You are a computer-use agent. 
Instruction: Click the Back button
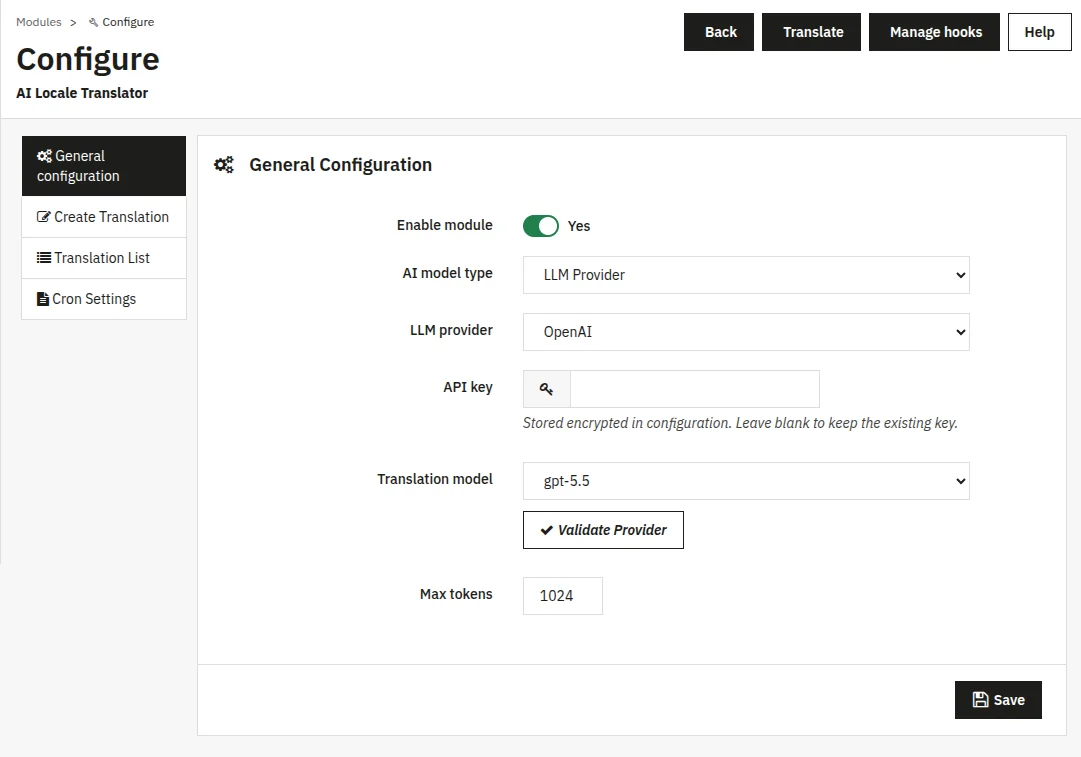coord(718,32)
